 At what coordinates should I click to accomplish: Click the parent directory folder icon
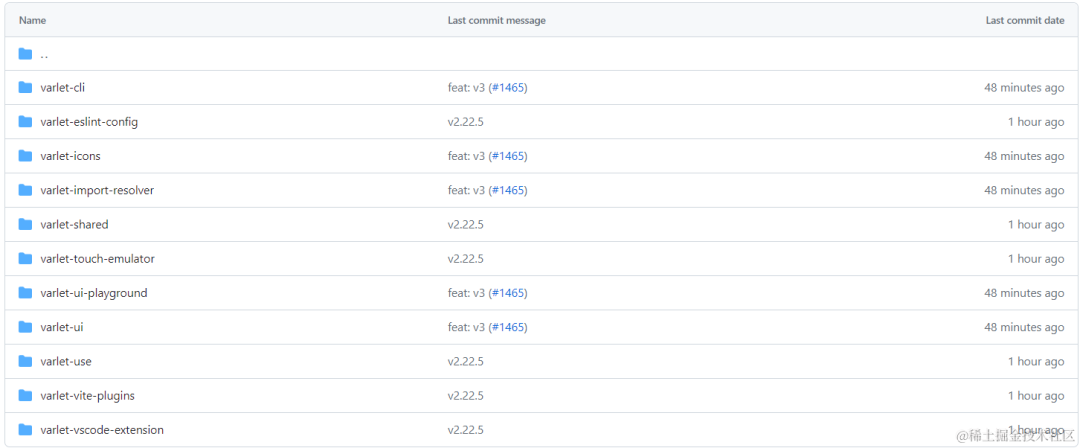click(25, 54)
